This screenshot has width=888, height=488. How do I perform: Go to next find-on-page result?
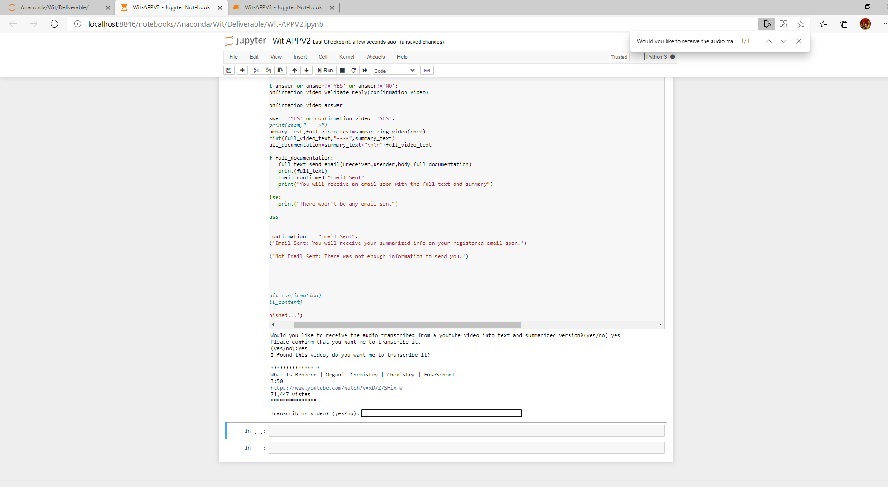pyautogui.click(x=783, y=41)
